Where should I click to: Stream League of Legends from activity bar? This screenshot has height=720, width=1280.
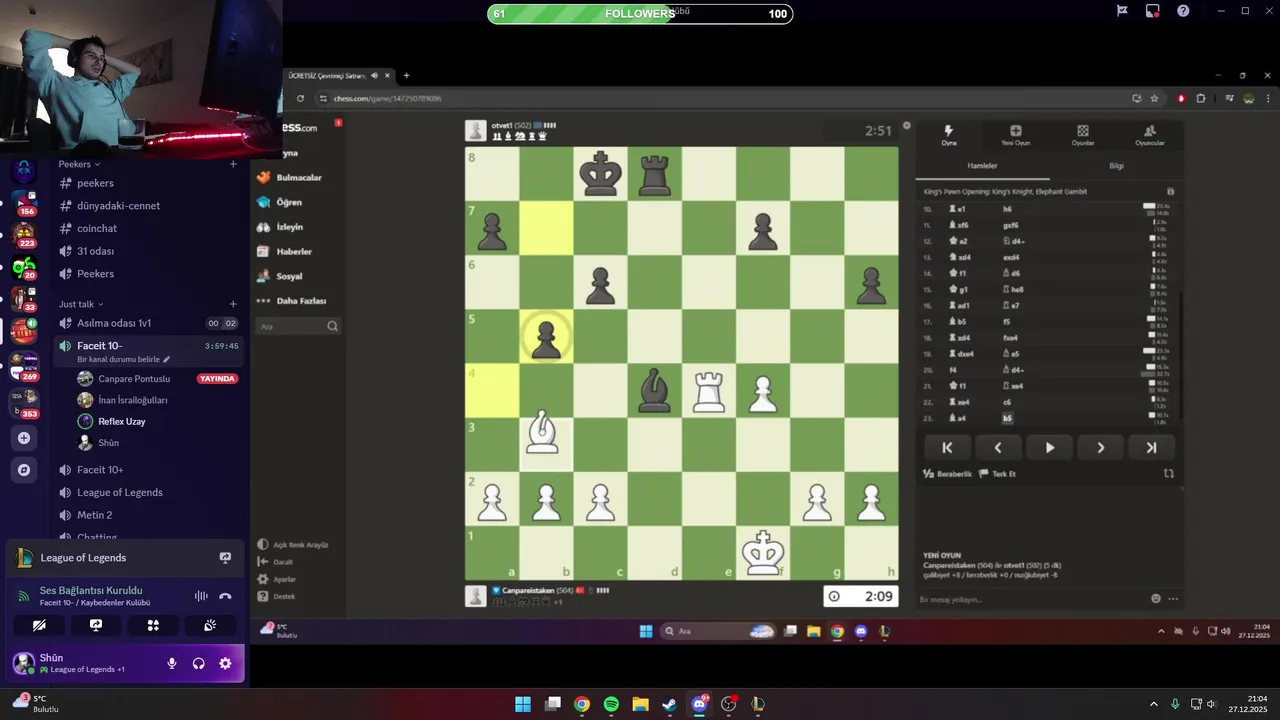point(225,558)
